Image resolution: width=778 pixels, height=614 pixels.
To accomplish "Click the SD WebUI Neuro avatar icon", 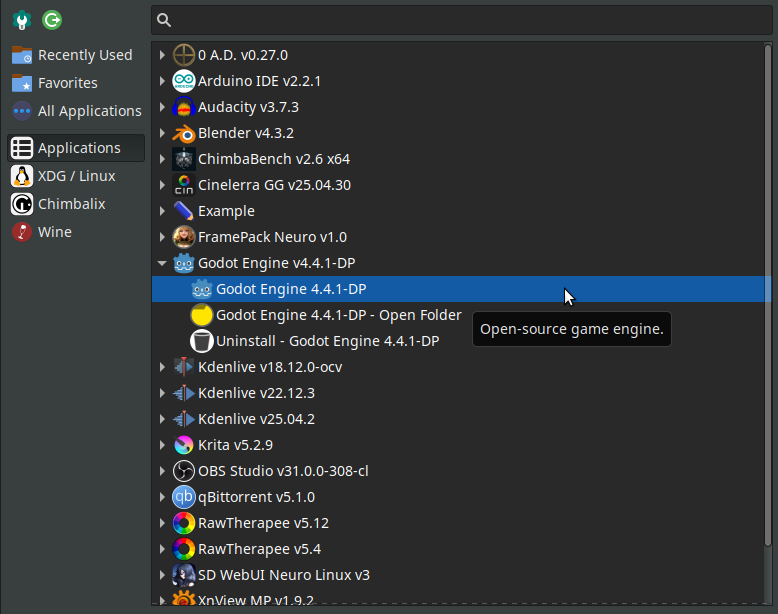I will (184, 575).
